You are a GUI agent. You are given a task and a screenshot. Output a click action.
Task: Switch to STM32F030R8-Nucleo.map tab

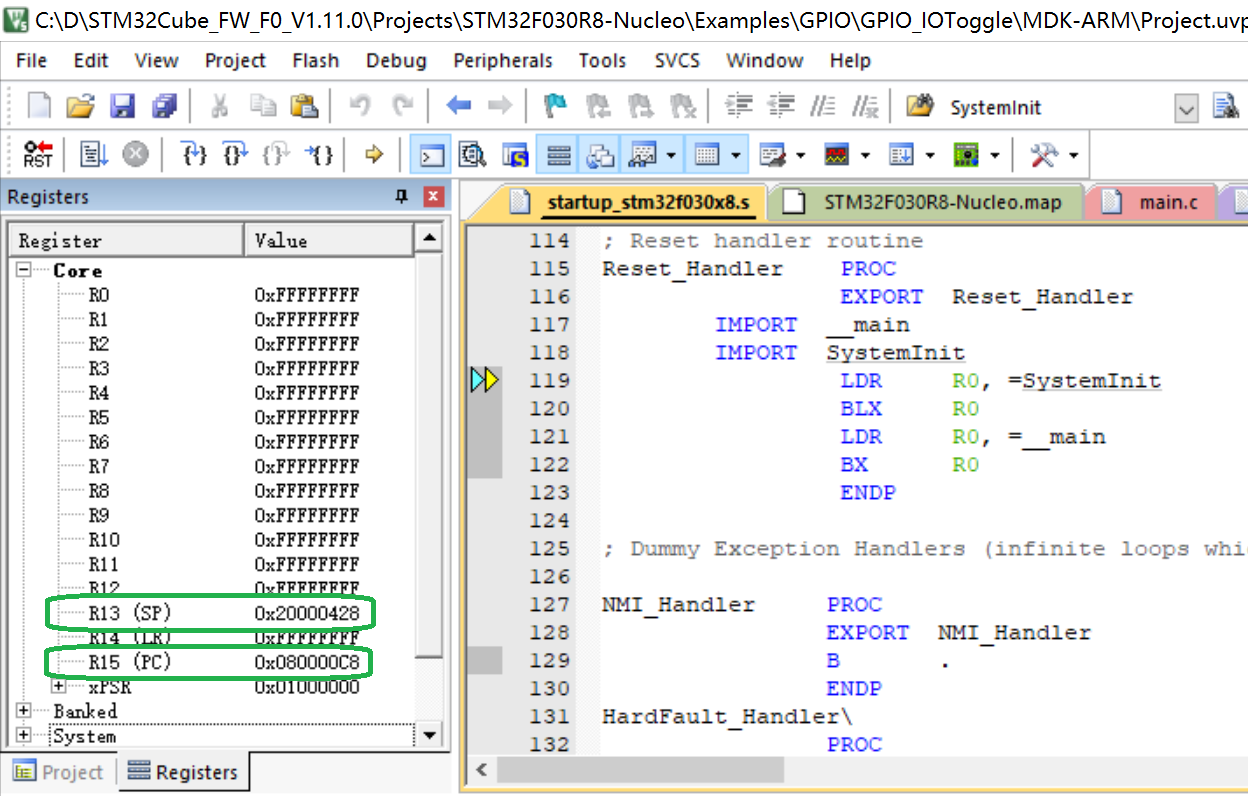click(x=928, y=202)
